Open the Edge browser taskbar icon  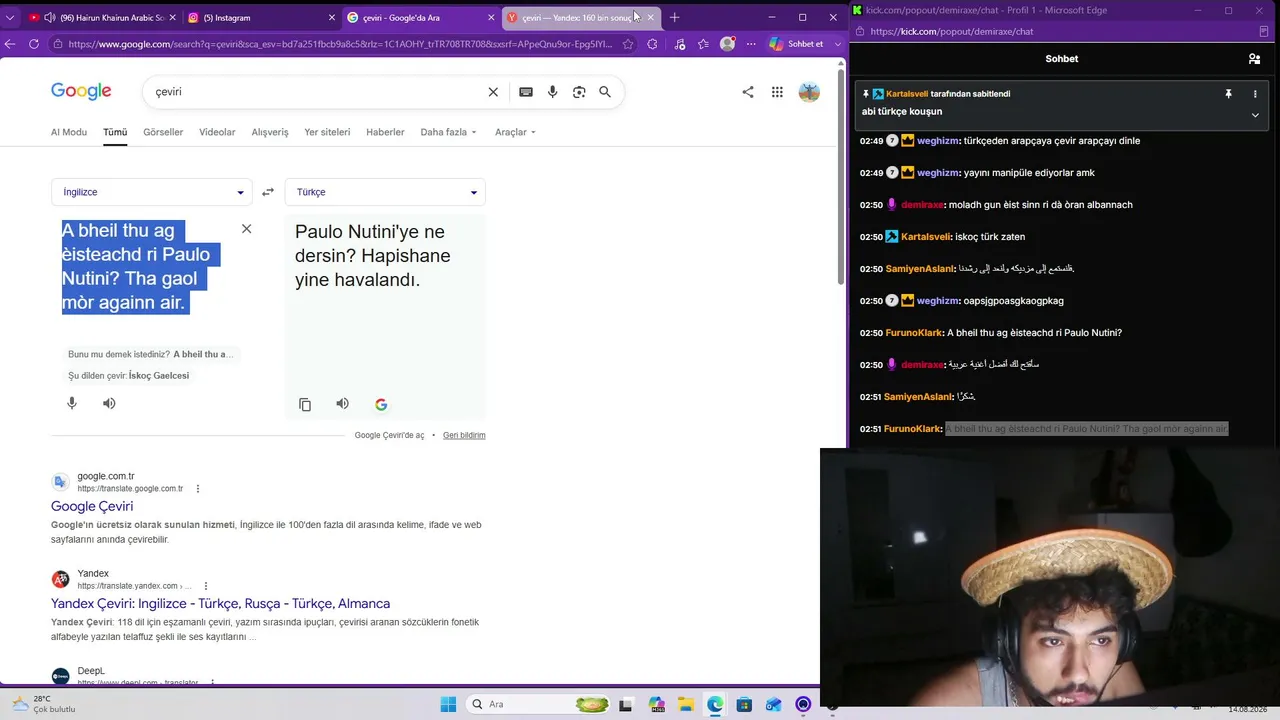coord(715,704)
